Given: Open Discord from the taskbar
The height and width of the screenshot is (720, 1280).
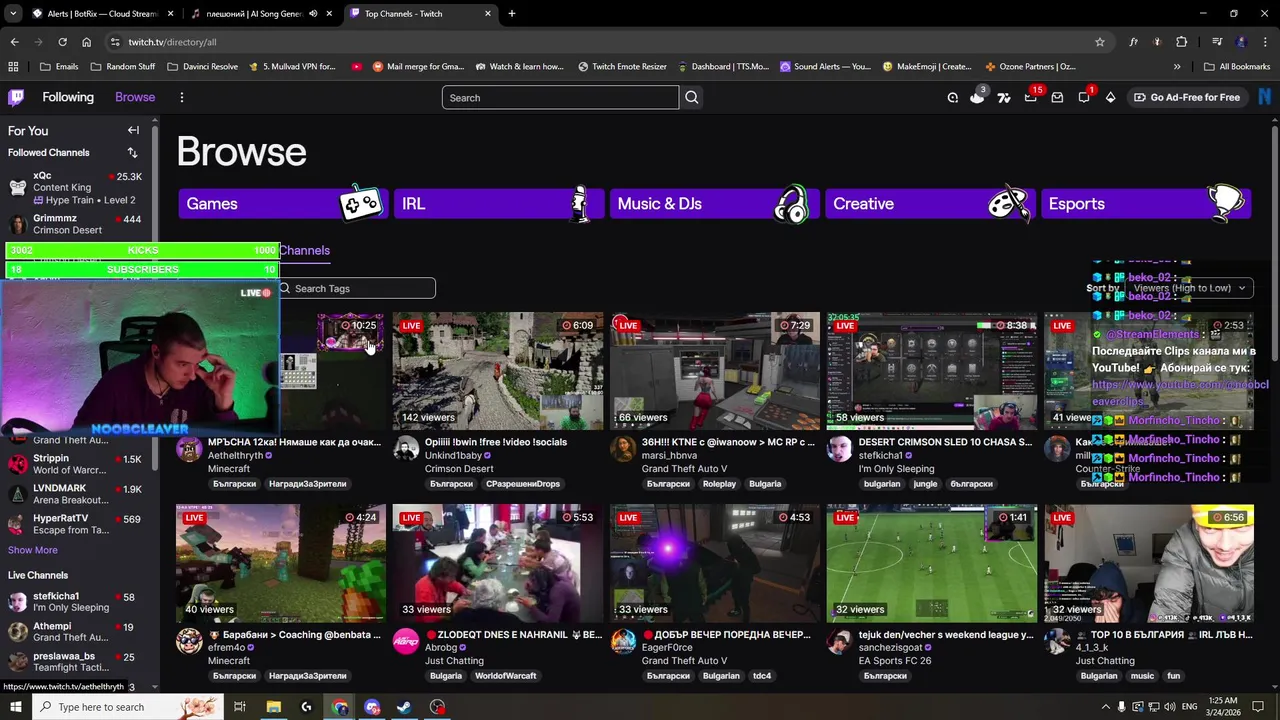Looking at the screenshot, I should 372,707.
